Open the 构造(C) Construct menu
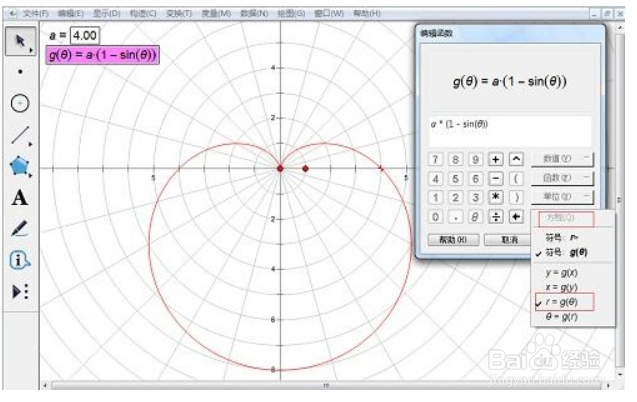This screenshot has width=637, height=402. point(143,13)
